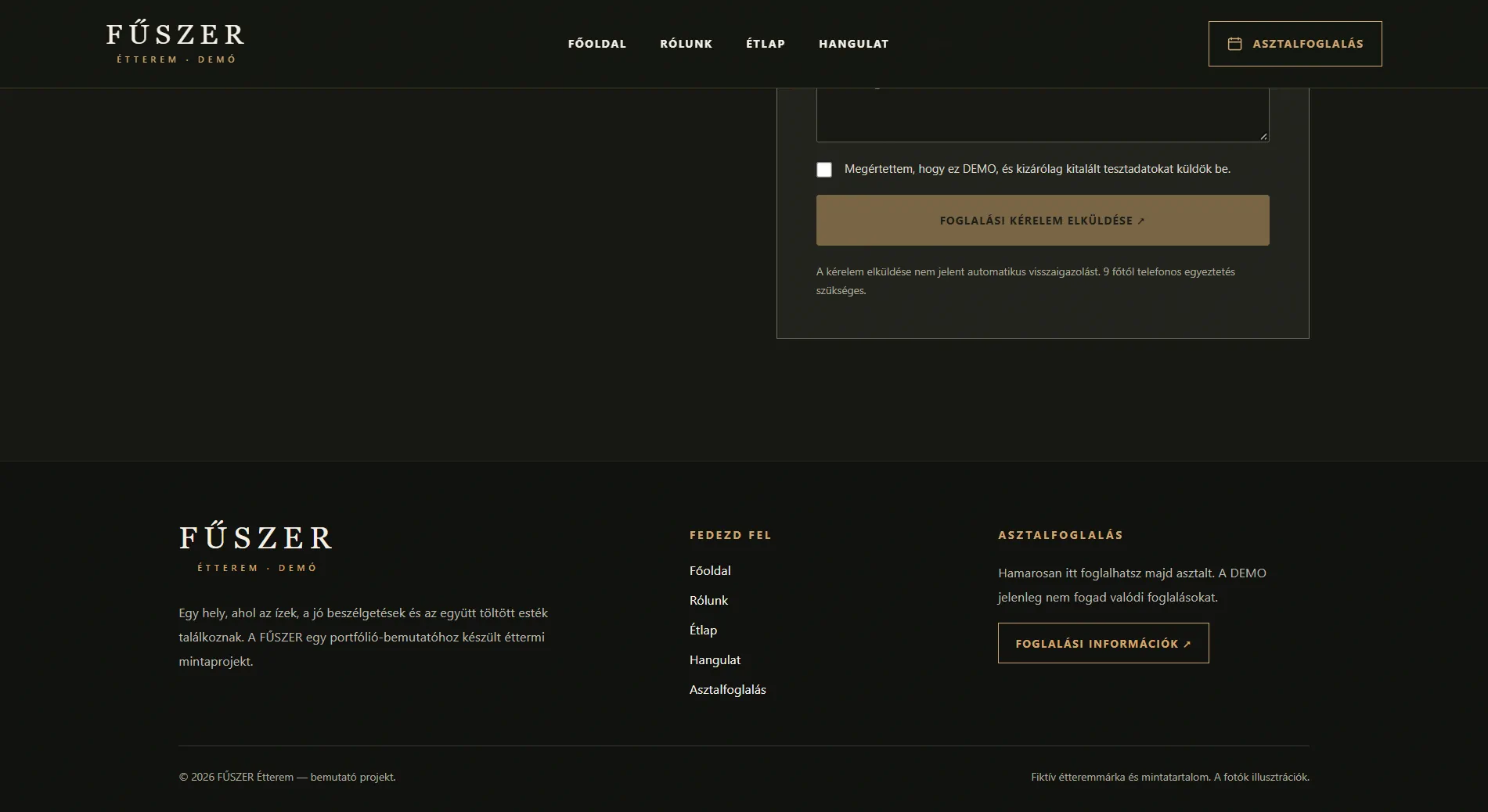Open Hangulat from the header menu
The width and height of the screenshot is (1488, 812).
pos(854,44)
